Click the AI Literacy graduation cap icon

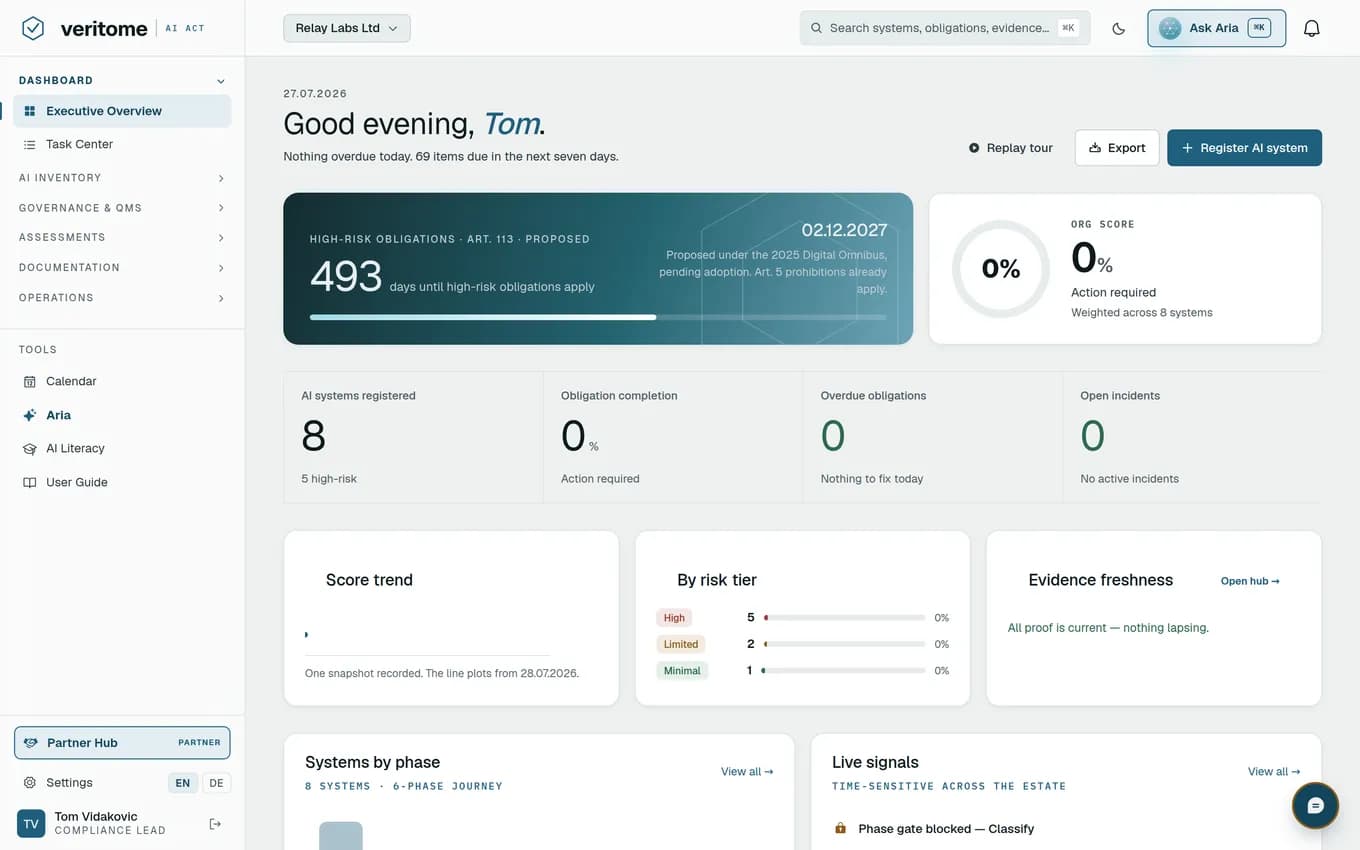pyautogui.click(x=30, y=449)
